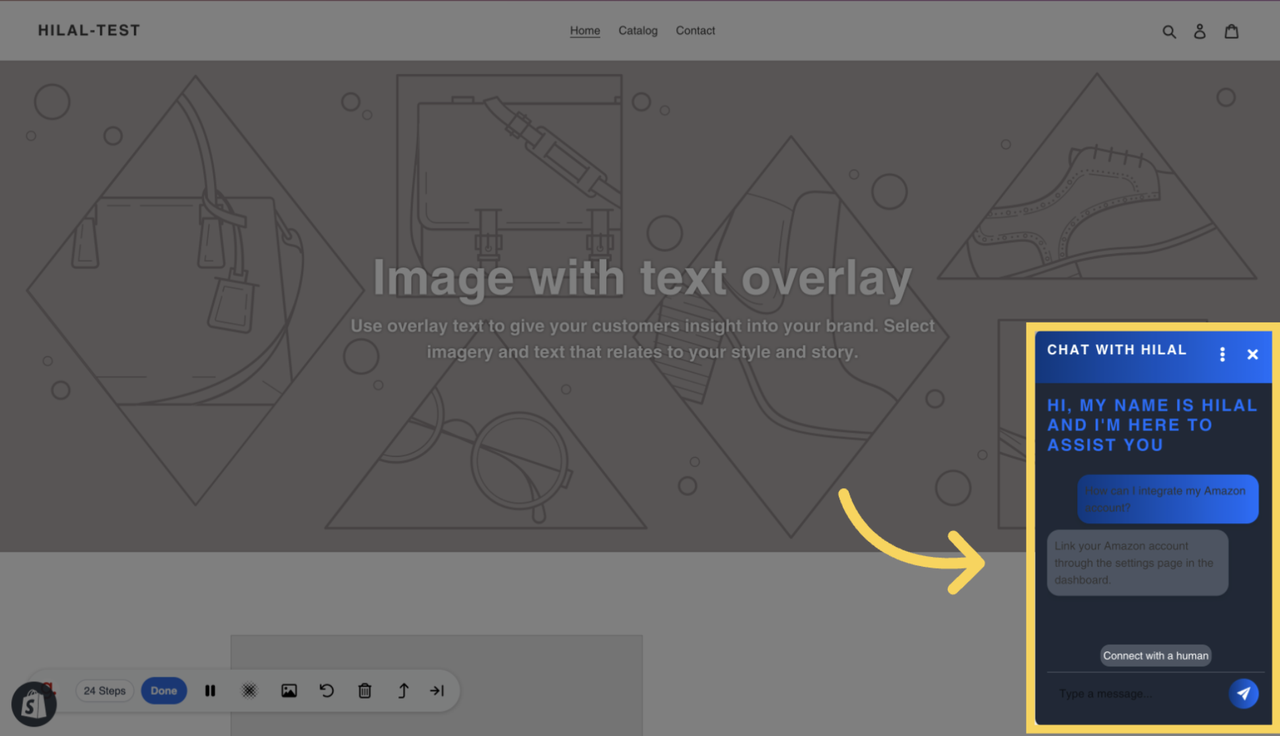Image resolution: width=1280 pixels, height=736 pixels.
Task: Click the shopping cart icon
Action: coord(1231,31)
